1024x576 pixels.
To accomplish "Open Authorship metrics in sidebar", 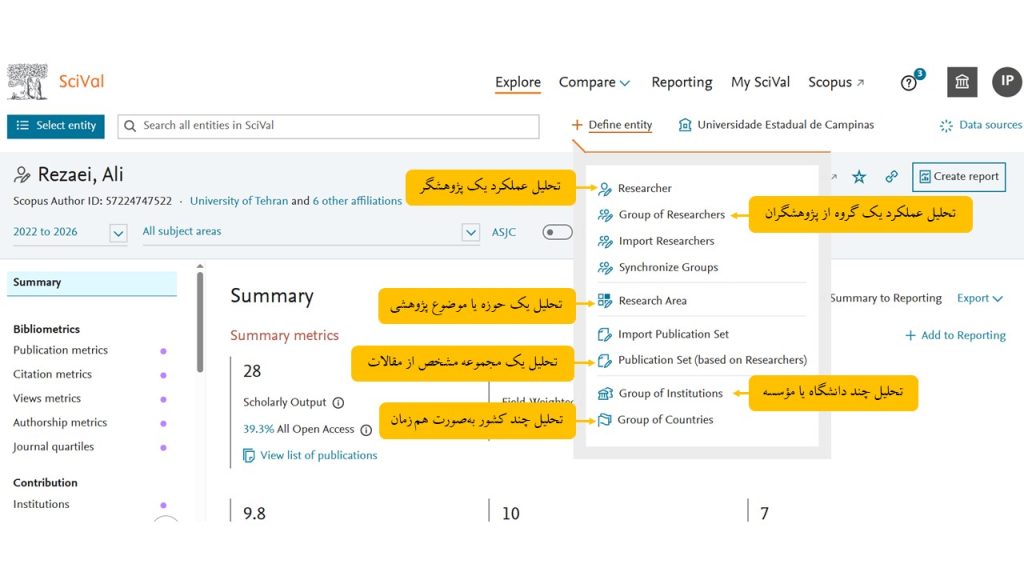I will 60,423.
